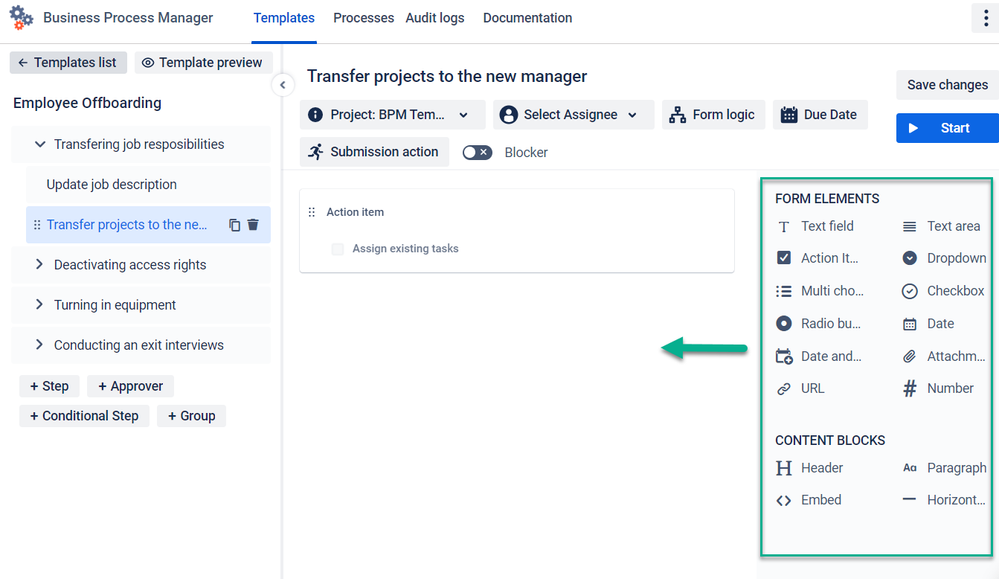This screenshot has width=999, height=579.
Task: Click the 'Transfer projects to the new manager' title
Action: click(447, 76)
